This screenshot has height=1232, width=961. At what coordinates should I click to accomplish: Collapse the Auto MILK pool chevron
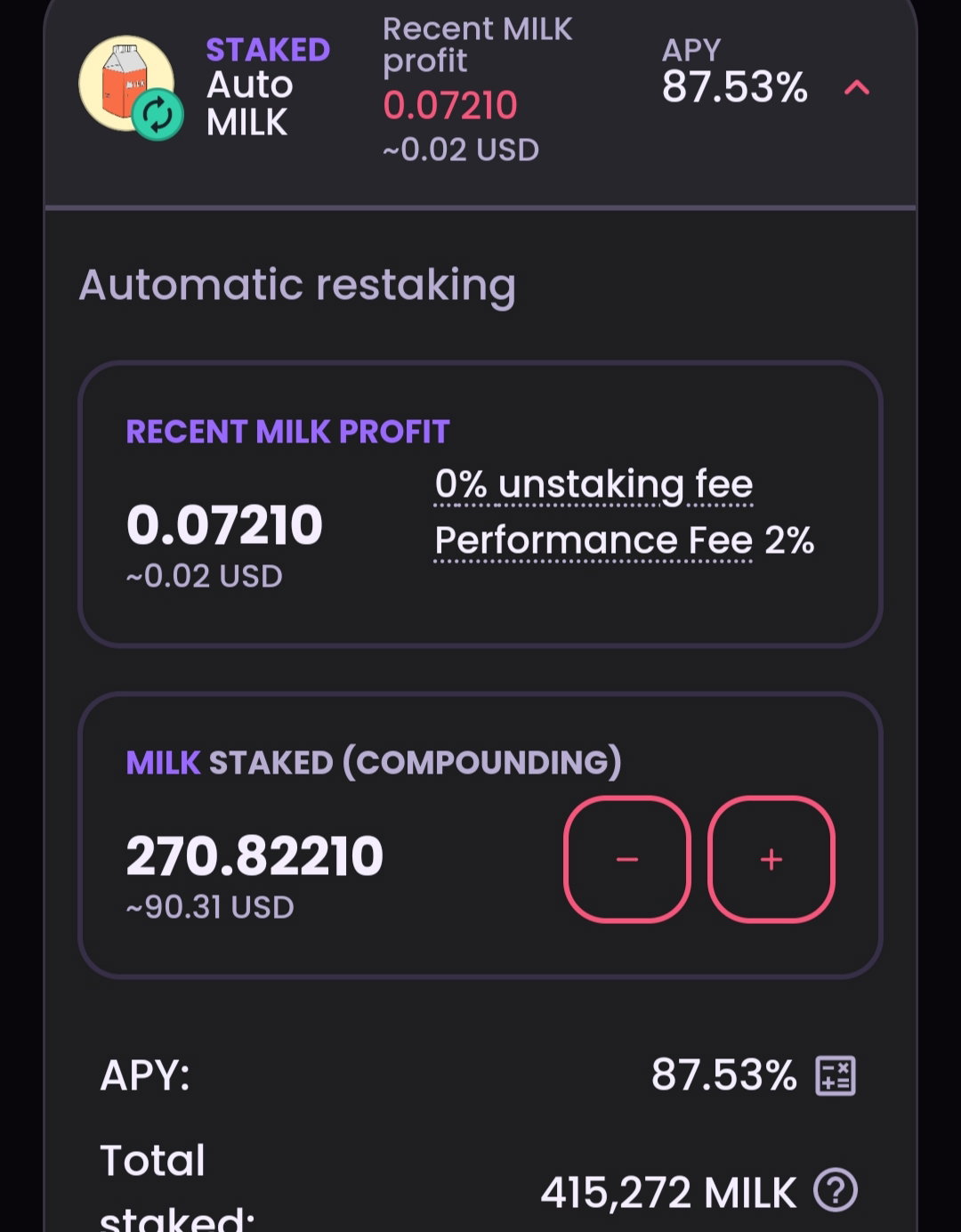coord(856,87)
